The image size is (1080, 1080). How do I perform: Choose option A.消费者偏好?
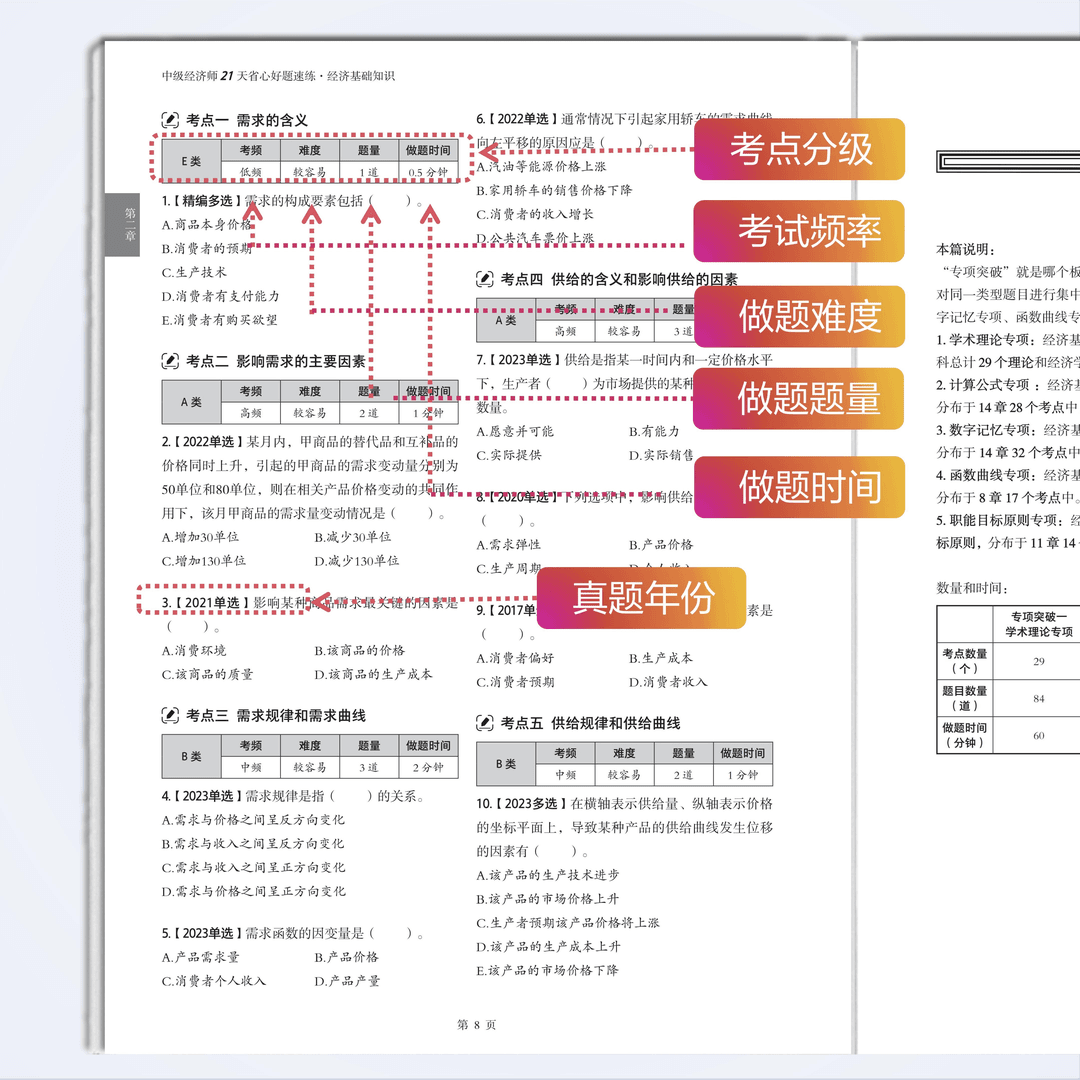pos(515,658)
